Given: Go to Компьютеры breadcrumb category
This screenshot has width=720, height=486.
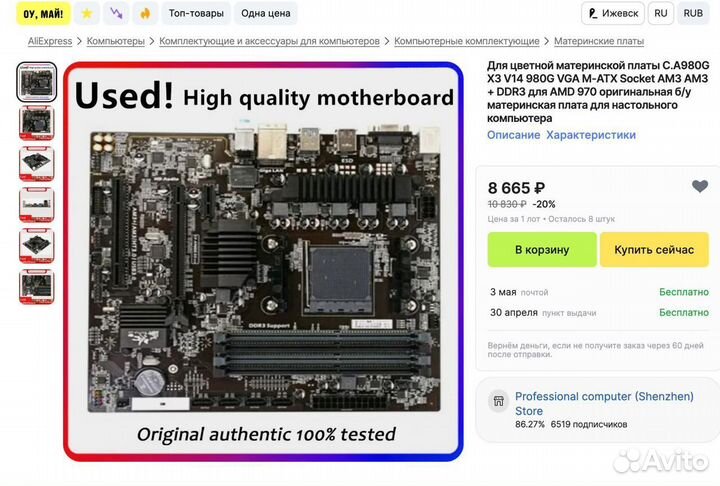Looking at the screenshot, I should point(116,41).
